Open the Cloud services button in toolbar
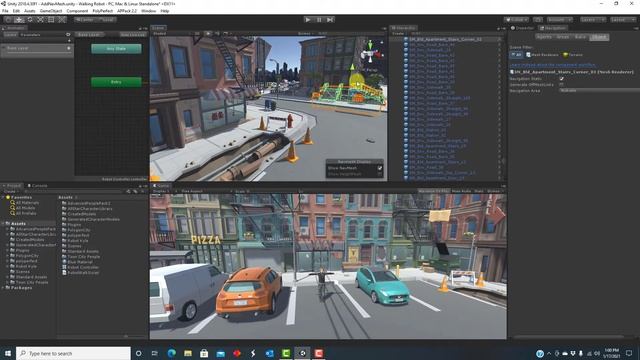Screen dimensions: 640x360 click(x=538, y=20)
